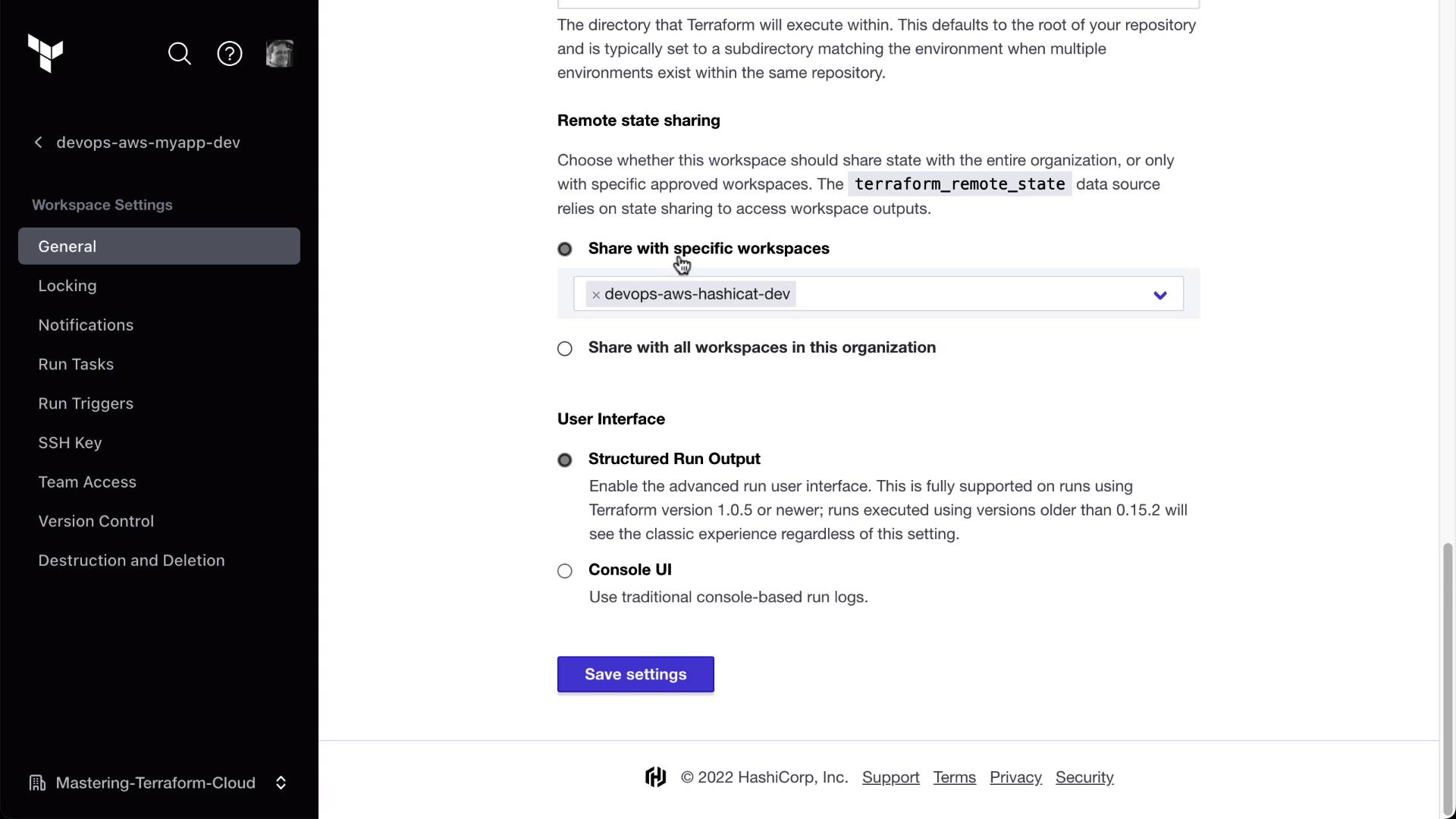Open the user avatar menu

click(280, 54)
